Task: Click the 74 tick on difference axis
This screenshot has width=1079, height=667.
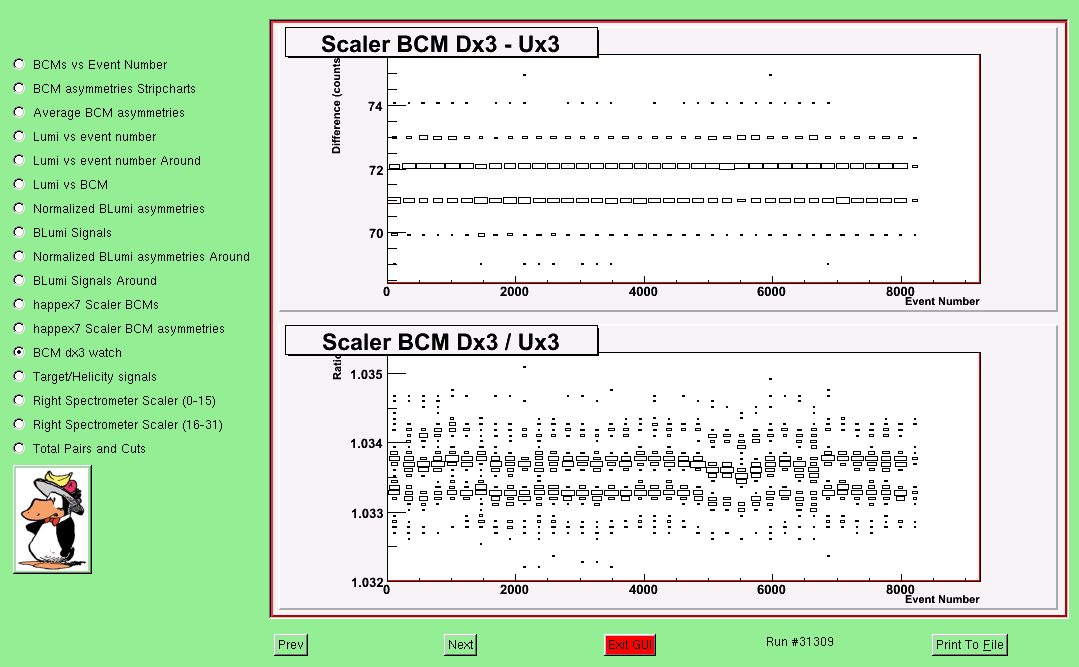Action: point(375,107)
